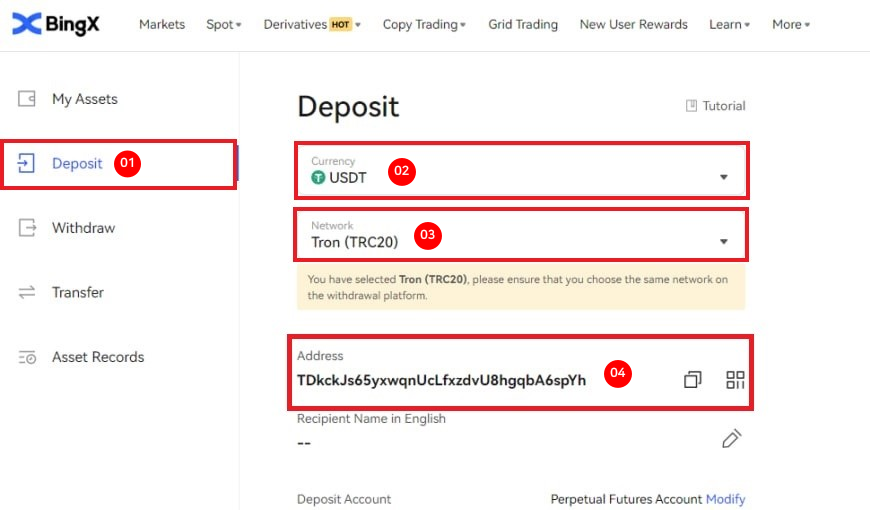Click the Asset Records icon
Image resolution: width=870 pixels, height=510 pixels.
(27, 357)
